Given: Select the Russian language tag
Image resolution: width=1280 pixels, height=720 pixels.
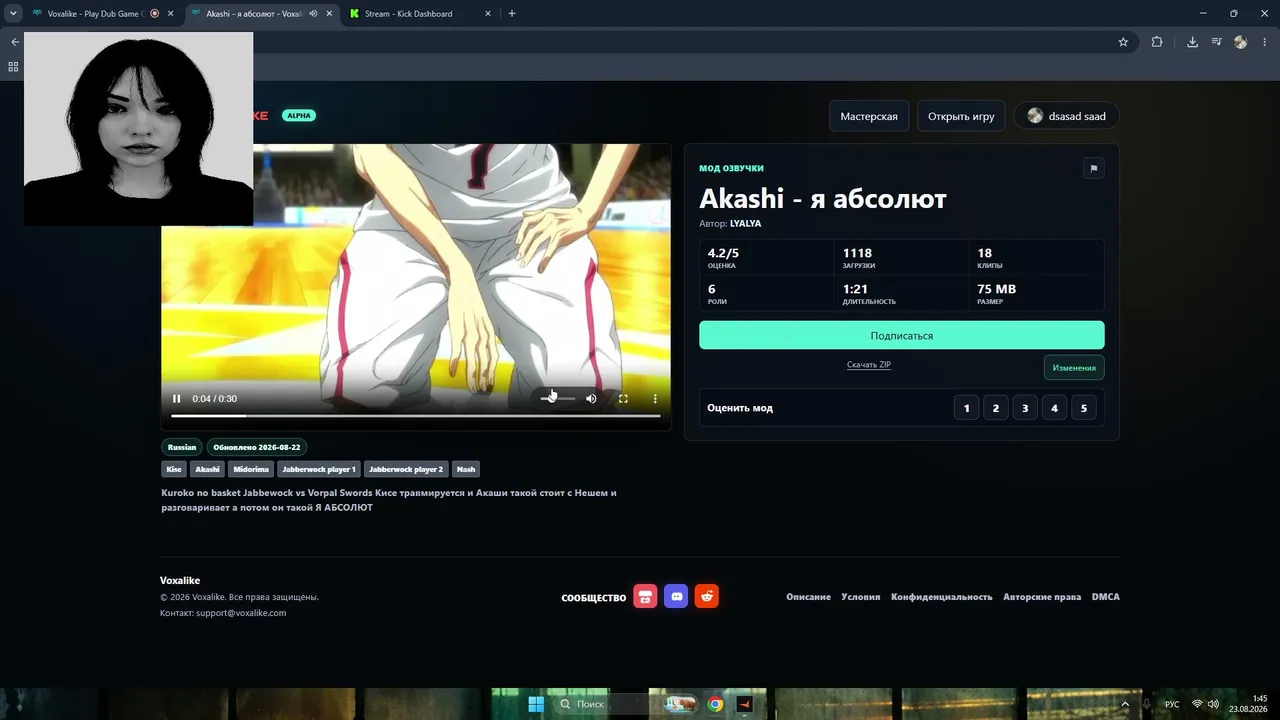Looking at the screenshot, I should pyautogui.click(x=182, y=447).
